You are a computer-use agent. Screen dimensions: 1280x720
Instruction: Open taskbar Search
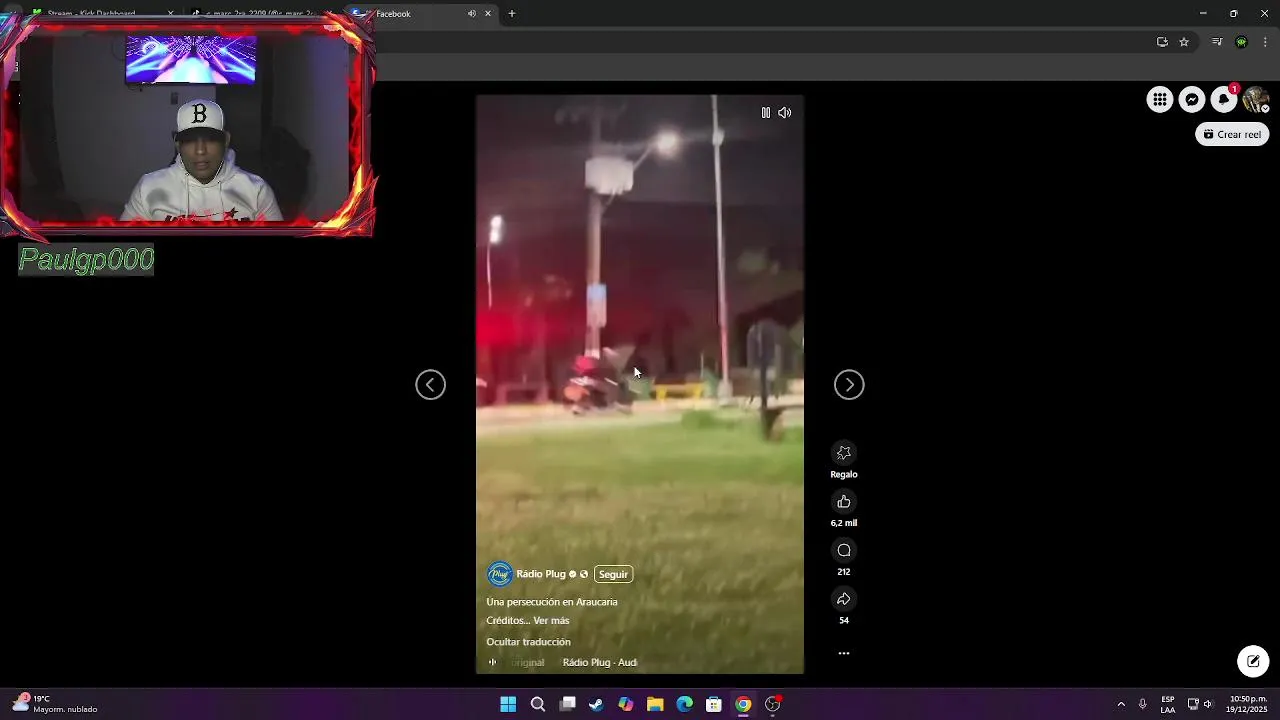(x=538, y=704)
